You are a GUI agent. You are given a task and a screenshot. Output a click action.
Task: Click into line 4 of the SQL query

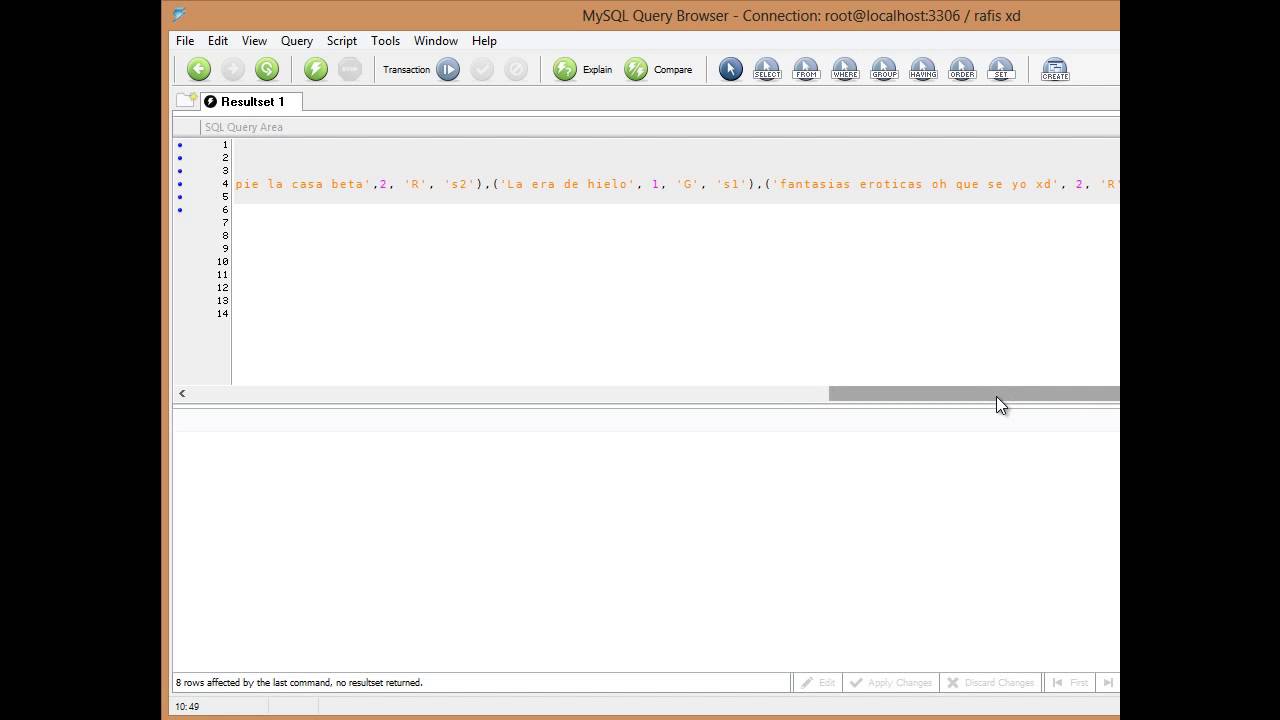tap(676, 184)
